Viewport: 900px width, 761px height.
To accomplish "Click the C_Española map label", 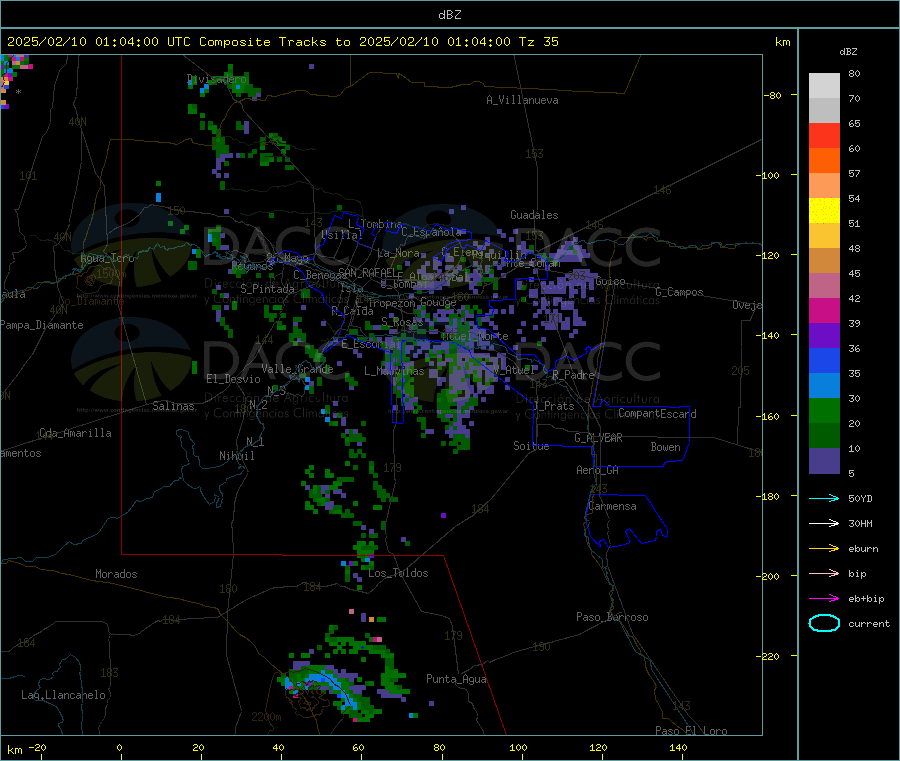I will click(432, 232).
